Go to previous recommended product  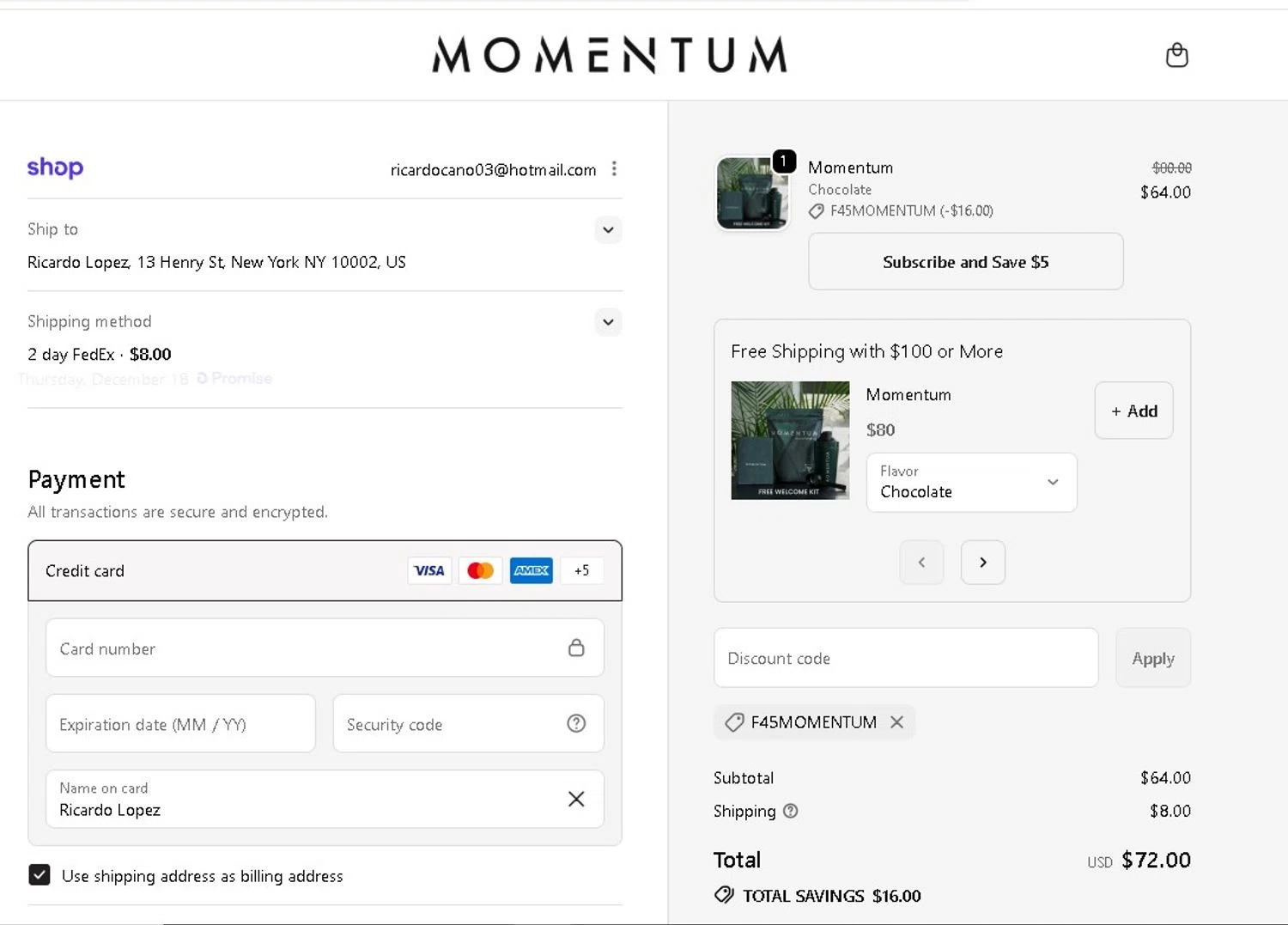point(921,562)
